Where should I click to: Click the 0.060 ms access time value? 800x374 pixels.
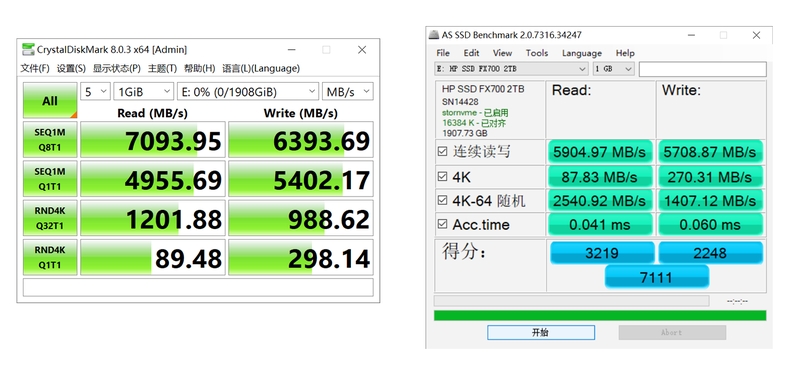click(710, 225)
